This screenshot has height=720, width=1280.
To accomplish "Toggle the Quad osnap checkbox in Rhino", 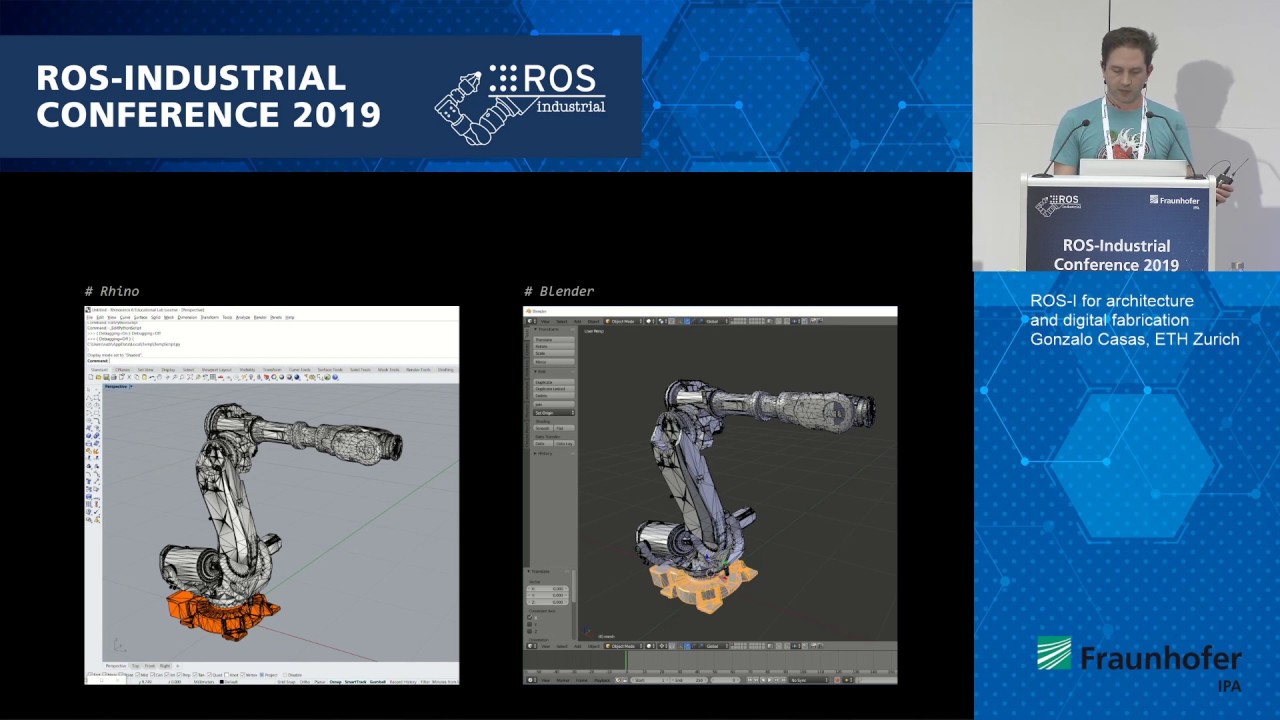I will 209,675.
